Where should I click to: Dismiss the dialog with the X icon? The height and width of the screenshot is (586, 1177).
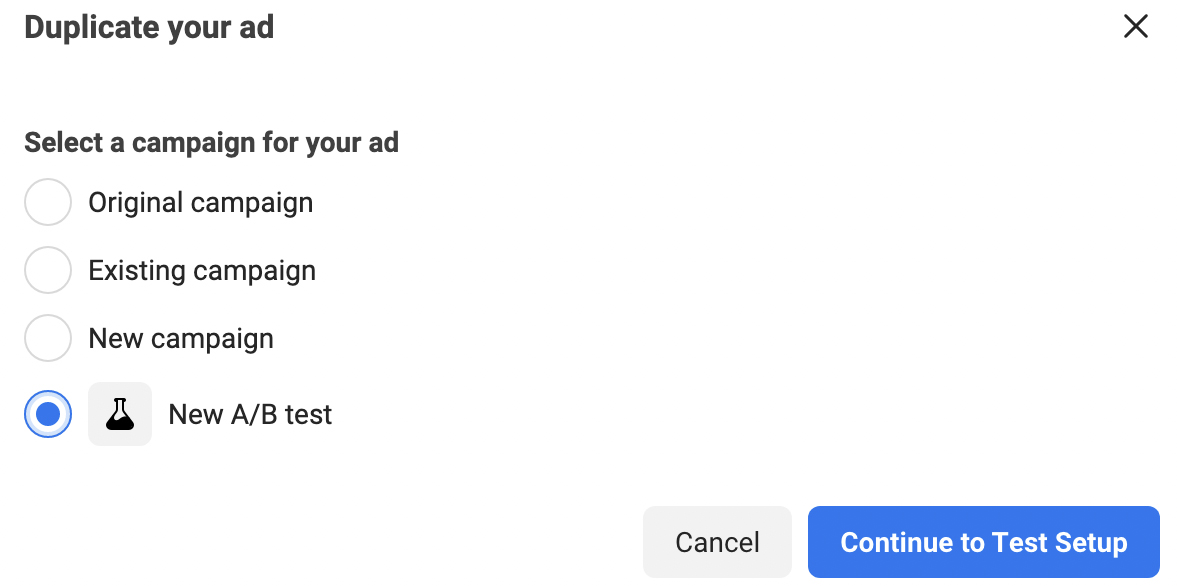pos(1135,27)
